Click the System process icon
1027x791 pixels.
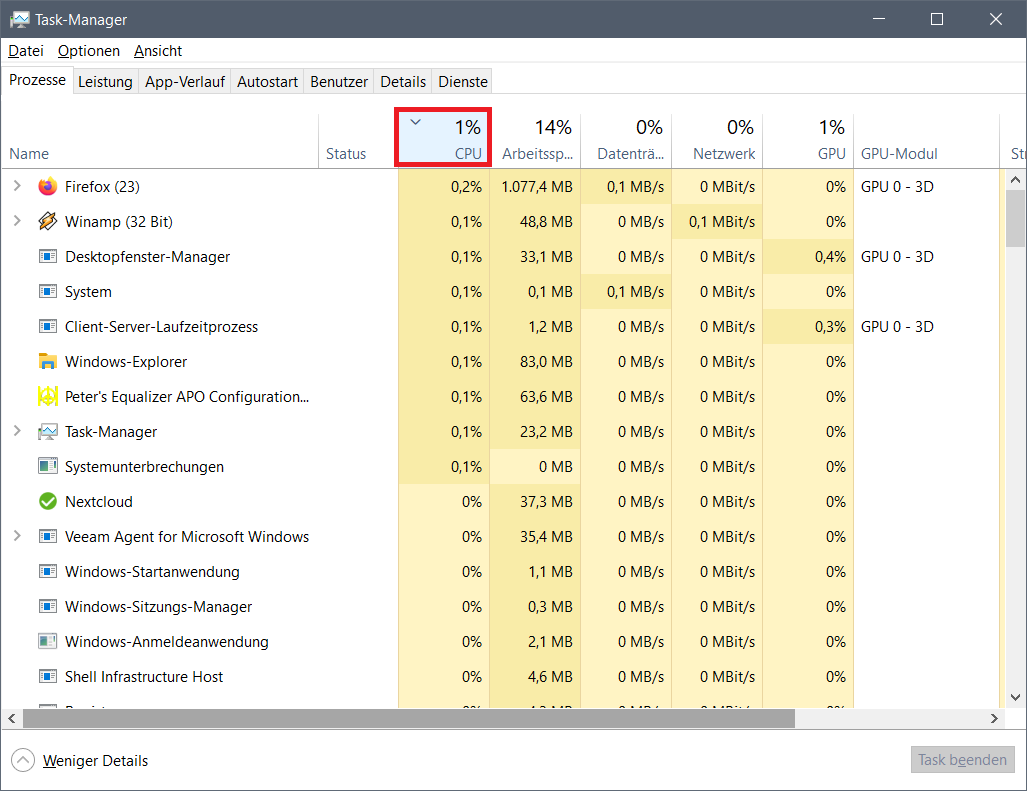(x=48, y=291)
